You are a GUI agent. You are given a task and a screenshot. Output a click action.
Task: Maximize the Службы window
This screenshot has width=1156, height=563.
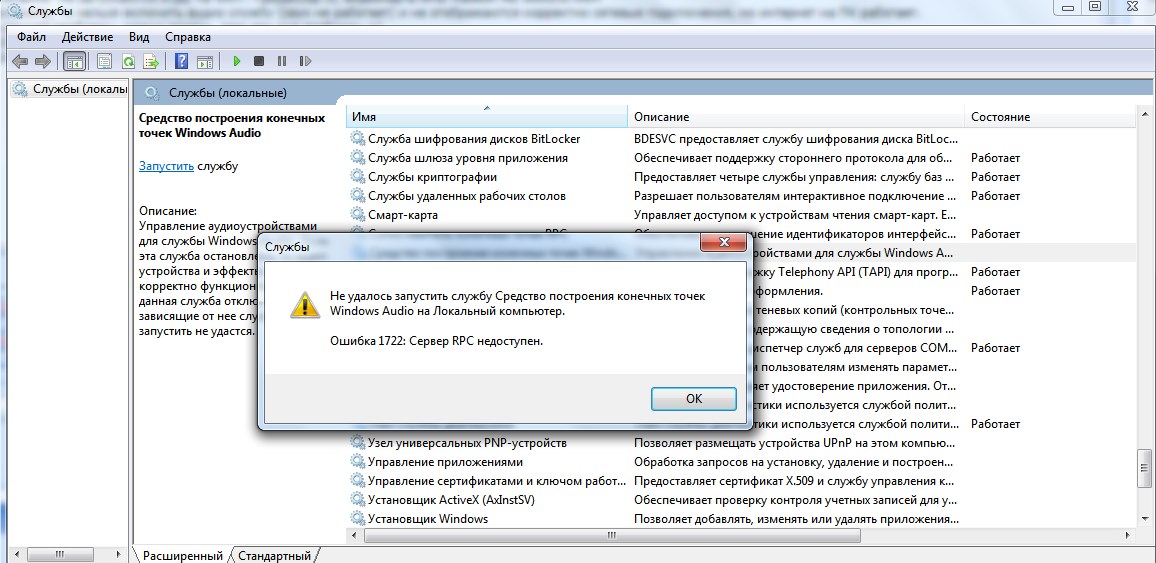(1095, 7)
